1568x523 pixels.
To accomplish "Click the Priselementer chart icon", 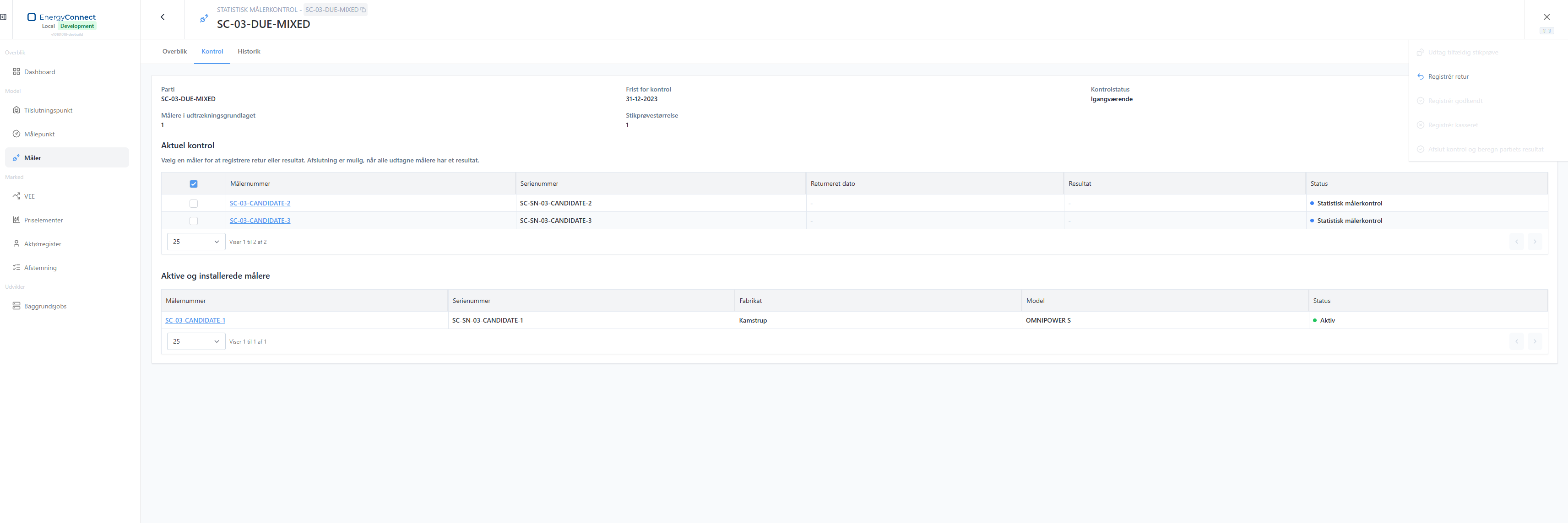I will pos(16,220).
